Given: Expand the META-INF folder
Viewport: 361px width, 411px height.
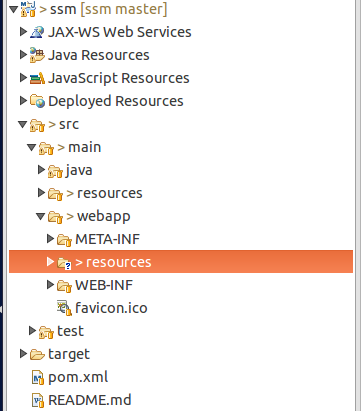Looking at the screenshot, I should tap(50, 239).
